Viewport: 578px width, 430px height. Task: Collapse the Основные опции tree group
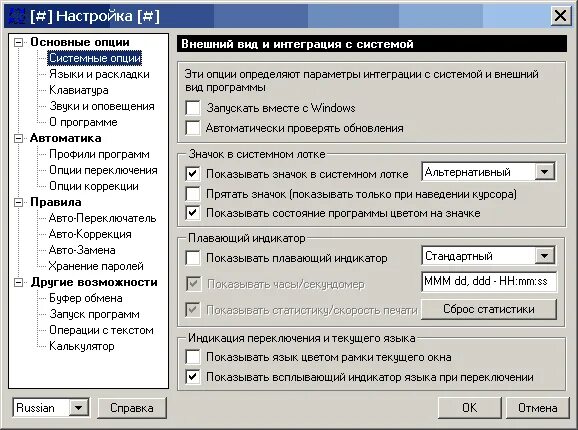(18, 42)
